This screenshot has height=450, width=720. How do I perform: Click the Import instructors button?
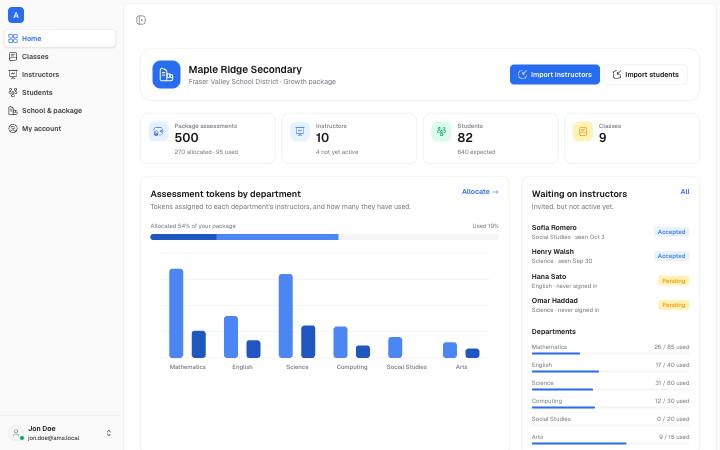[x=555, y=74]
